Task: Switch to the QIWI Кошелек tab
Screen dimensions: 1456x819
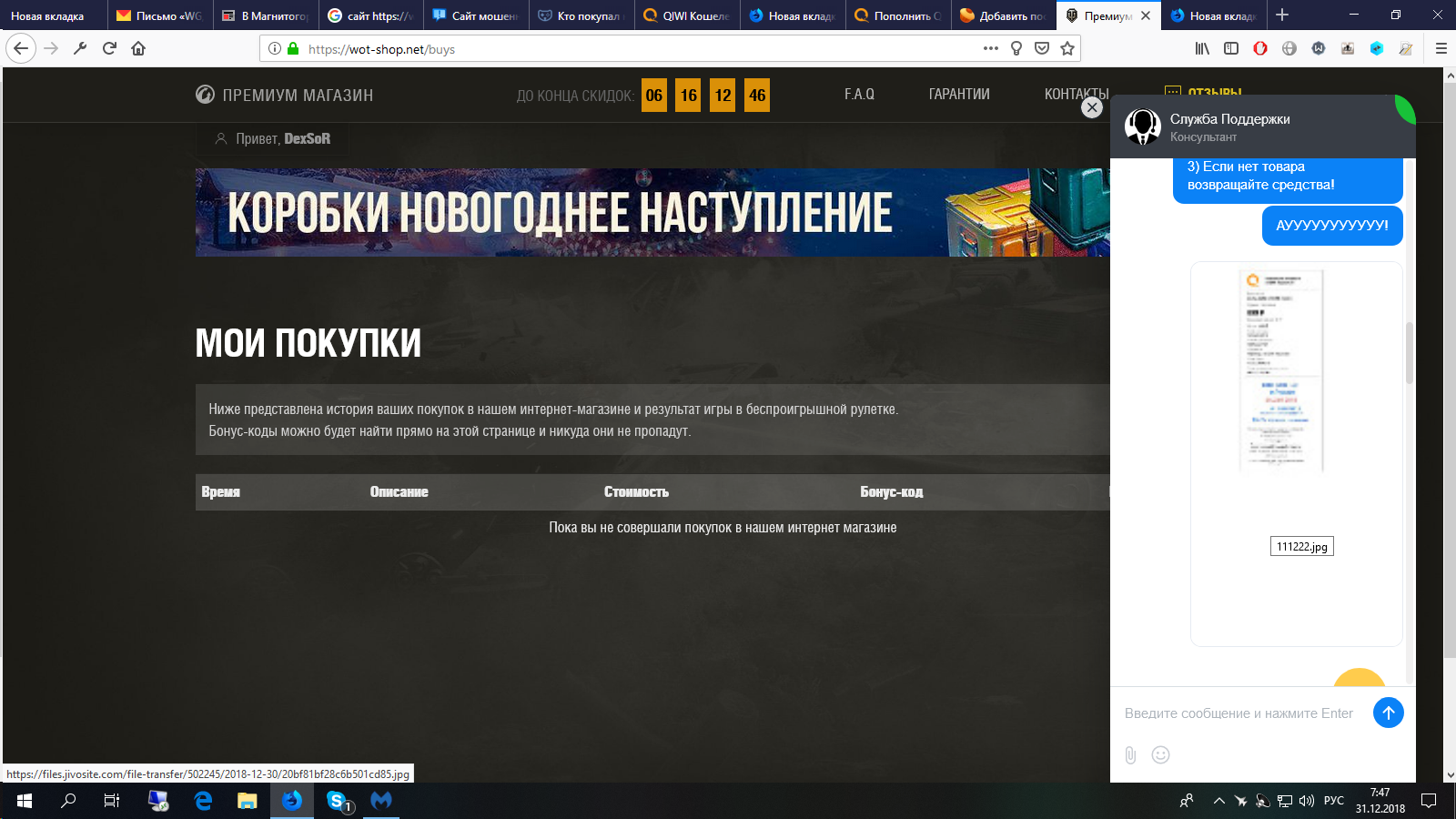Action: [x=687, y=15]
